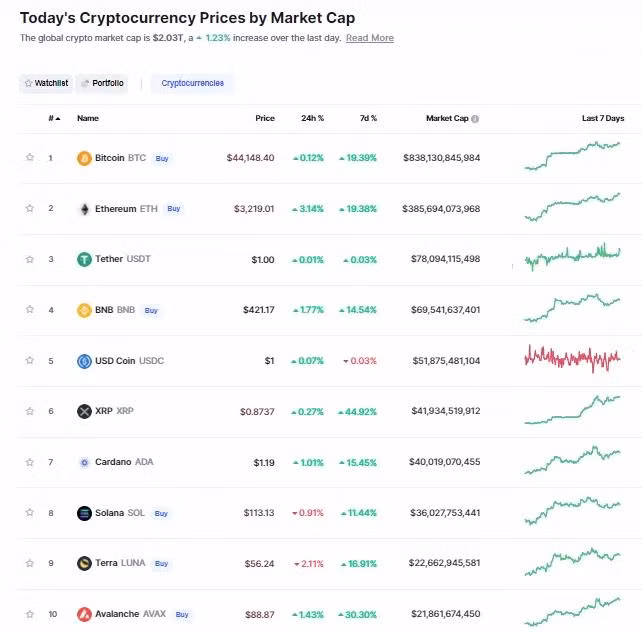The image size is (642, 632).
Task: Click the Avalanche logo icon
Action: (84, 614)
